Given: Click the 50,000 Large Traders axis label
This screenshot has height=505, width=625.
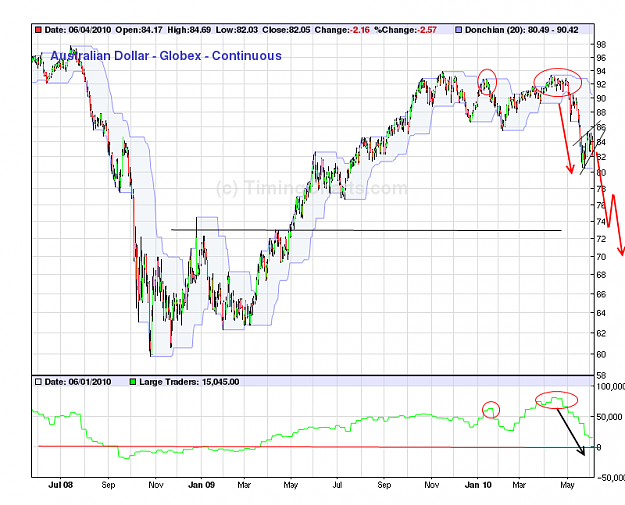Looking at the screenshot, I should point(609,417).
